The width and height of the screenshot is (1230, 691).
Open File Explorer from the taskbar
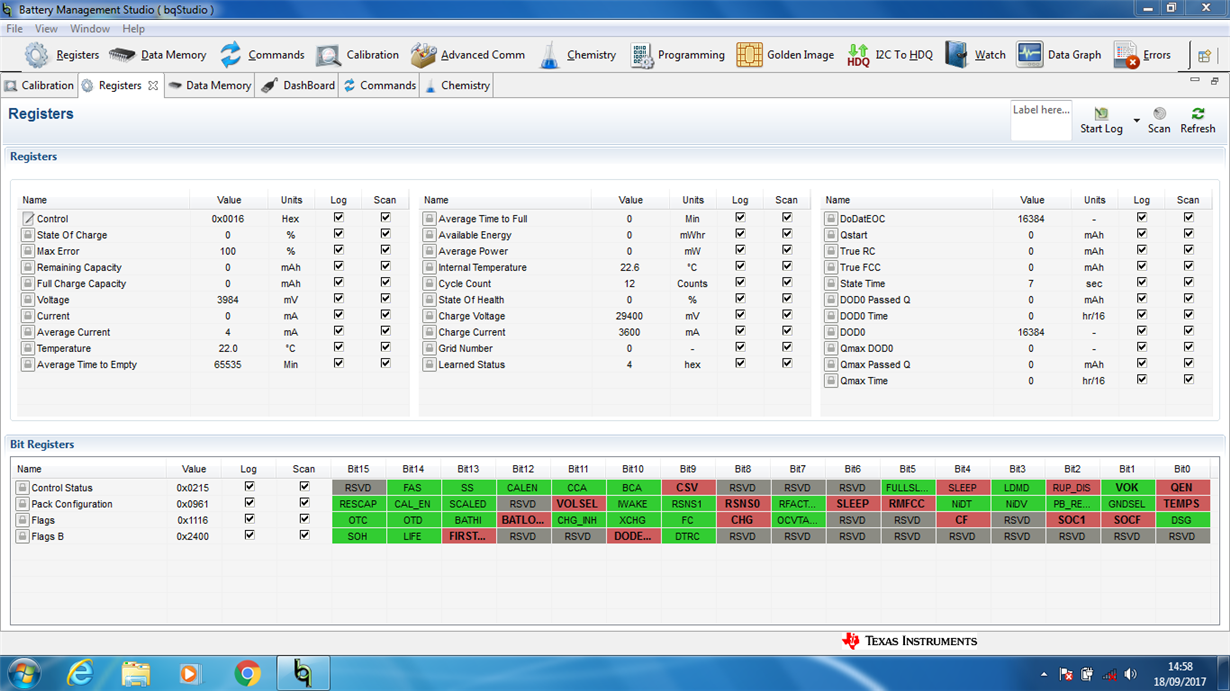point(136,673)
